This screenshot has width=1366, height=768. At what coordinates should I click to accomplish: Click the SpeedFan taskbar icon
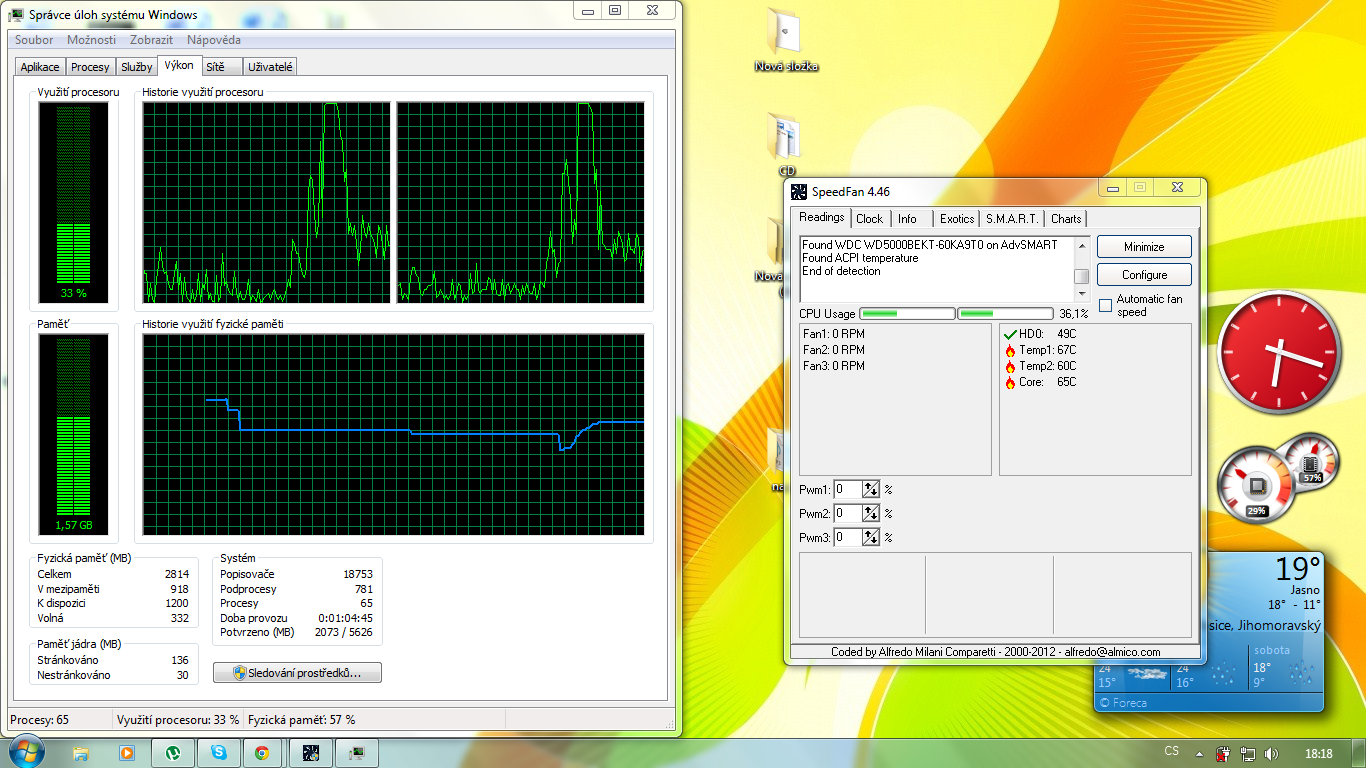pos(310,753)
